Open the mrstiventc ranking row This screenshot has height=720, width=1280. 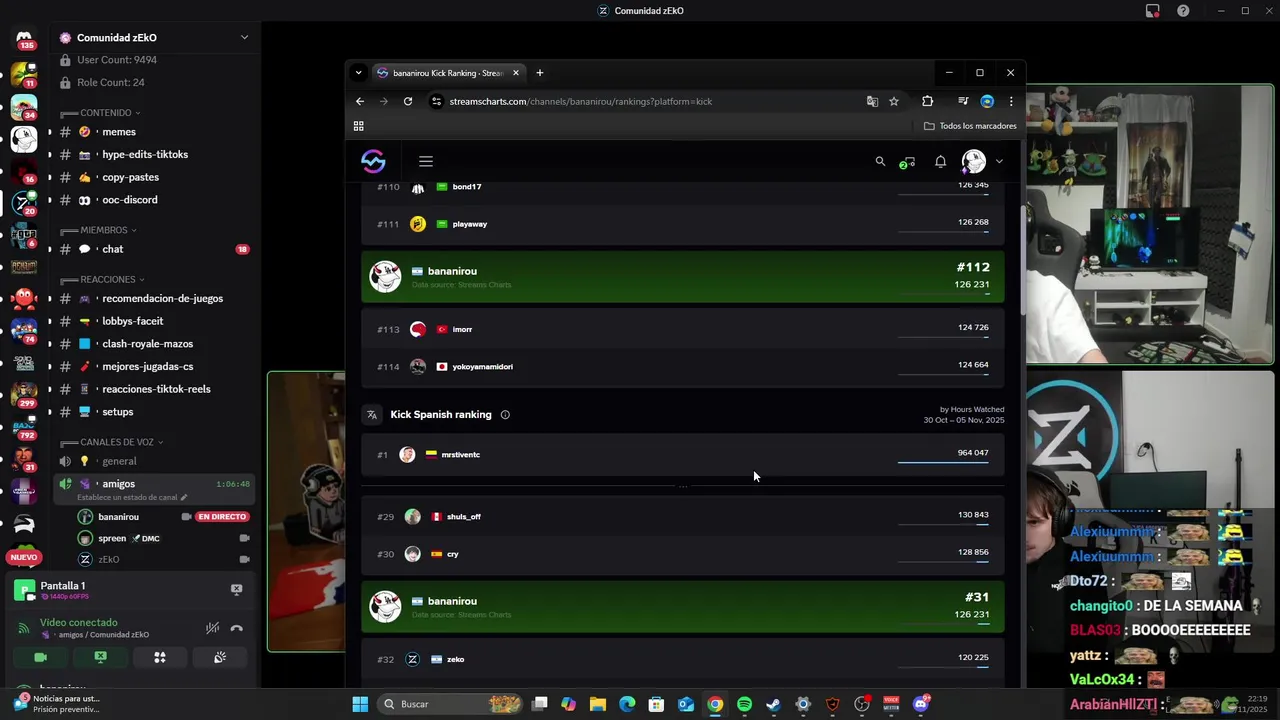(x=683, y=455)
